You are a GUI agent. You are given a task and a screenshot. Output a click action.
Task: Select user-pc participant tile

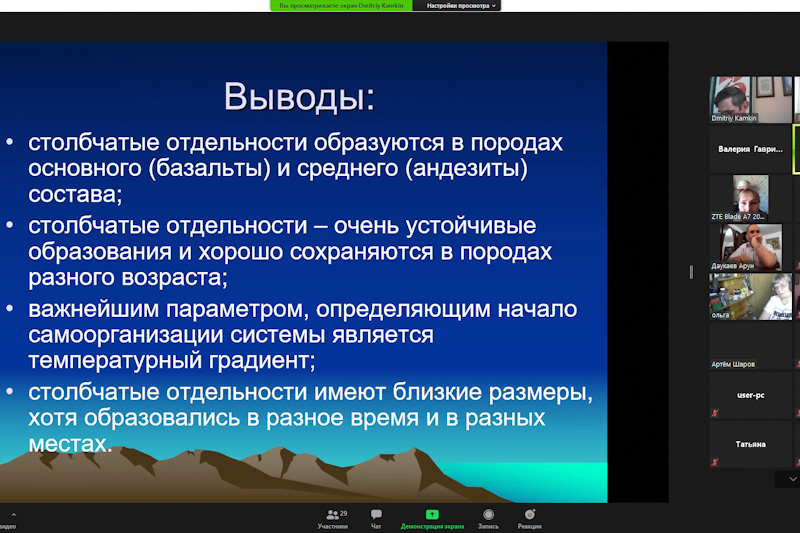click(751, 395)
